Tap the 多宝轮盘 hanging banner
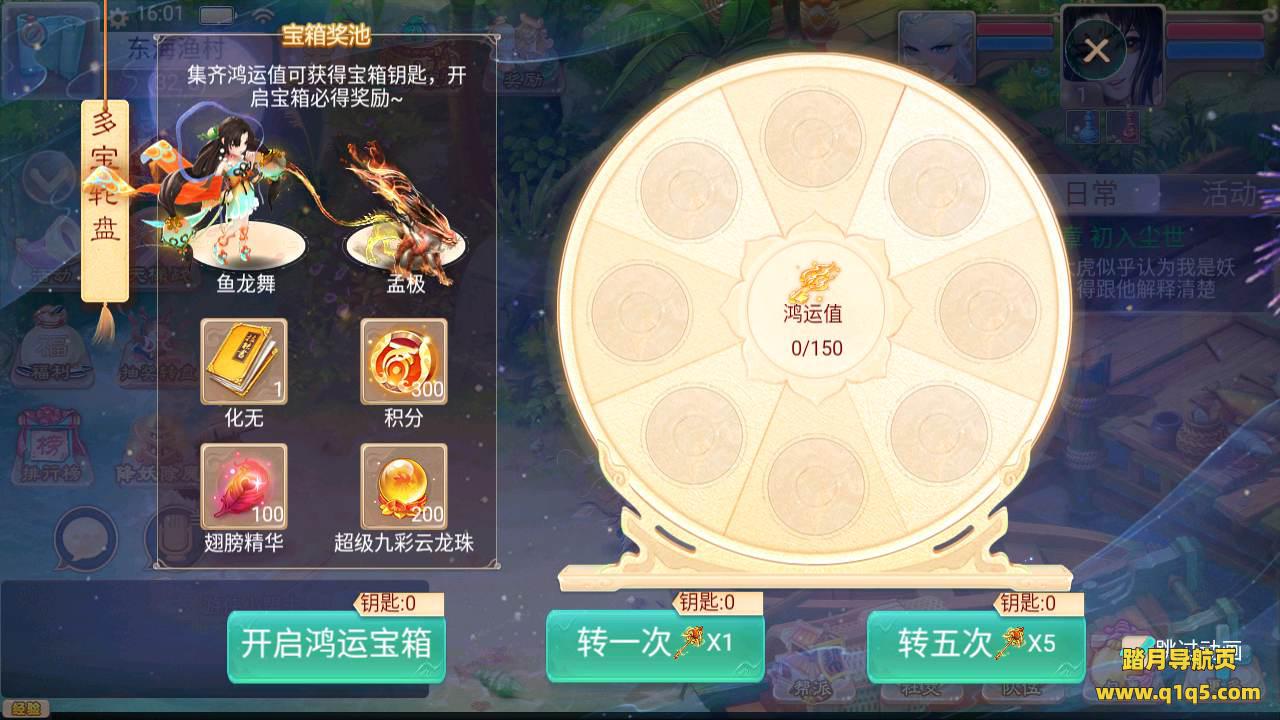This screenshot has width=1280, height=720. coord(106,200)
